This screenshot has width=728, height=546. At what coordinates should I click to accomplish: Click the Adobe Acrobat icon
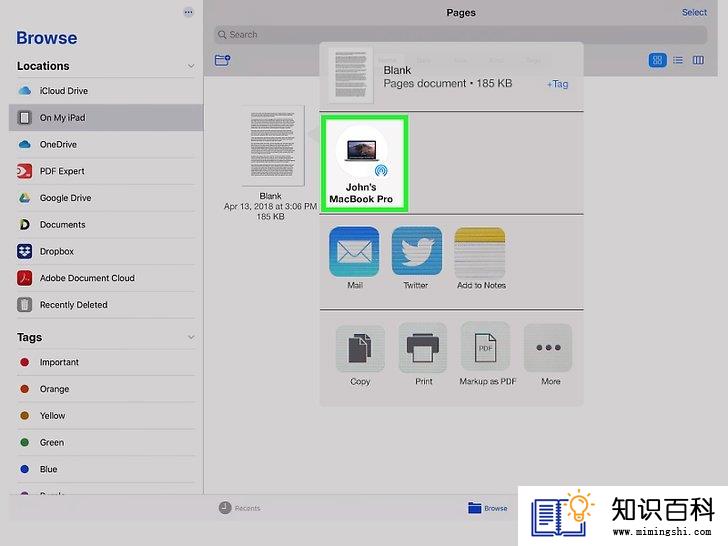[x=25, y=278]
